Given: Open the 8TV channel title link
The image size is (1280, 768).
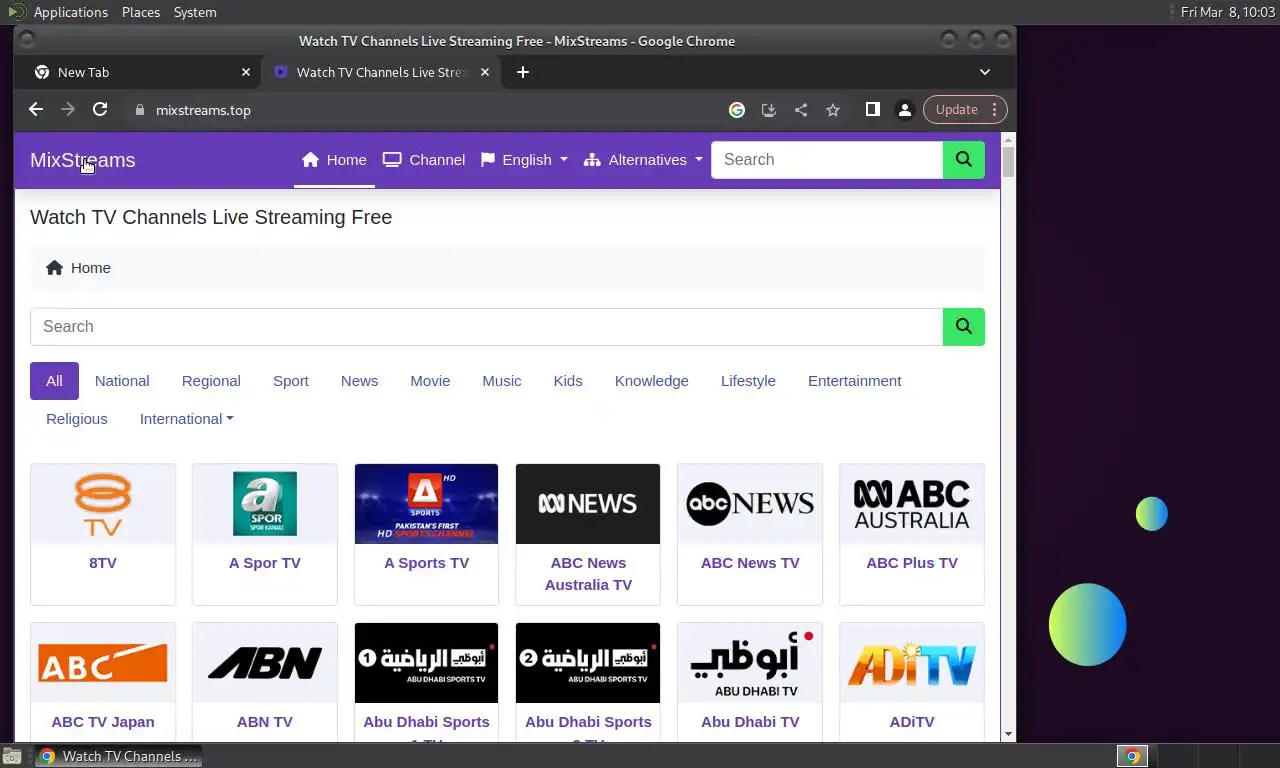Looking at the screenshot, I should pyautogui.click(x=103, y=563).
